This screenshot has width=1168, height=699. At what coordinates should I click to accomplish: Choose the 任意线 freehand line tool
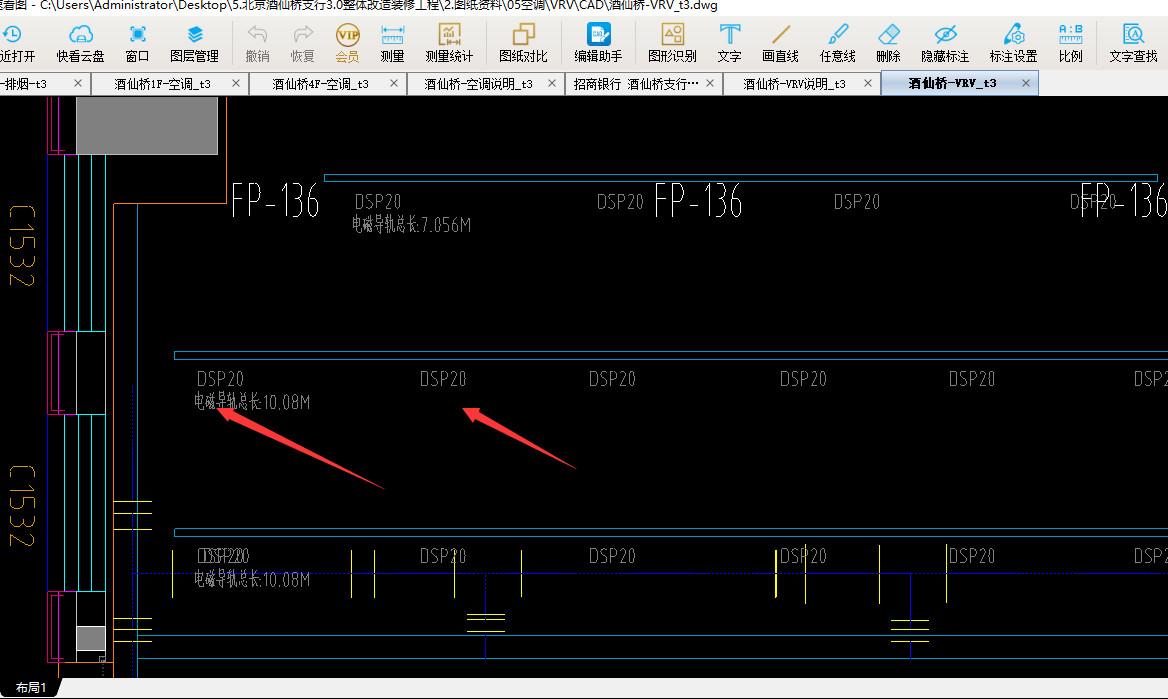[x=837, y=43]
